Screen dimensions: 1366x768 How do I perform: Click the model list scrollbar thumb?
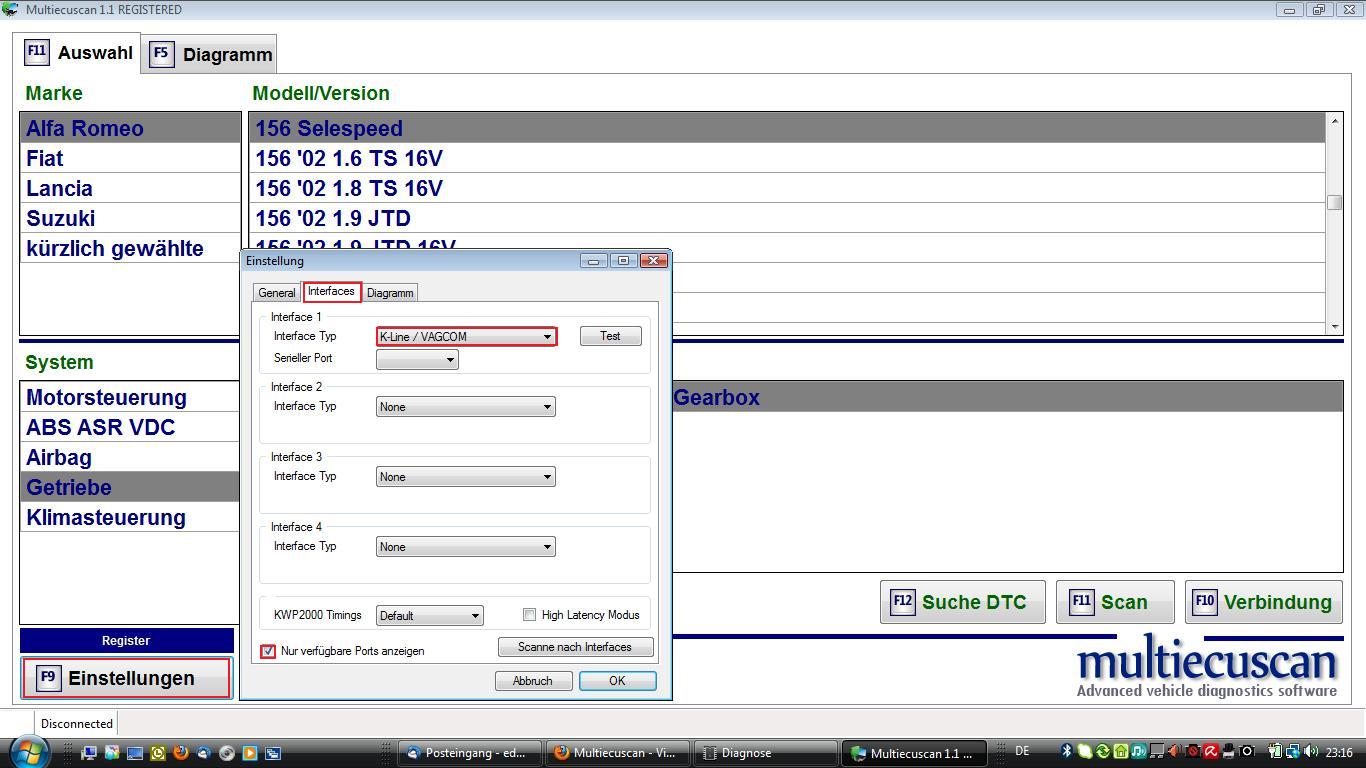click(x=1334, y=202)
